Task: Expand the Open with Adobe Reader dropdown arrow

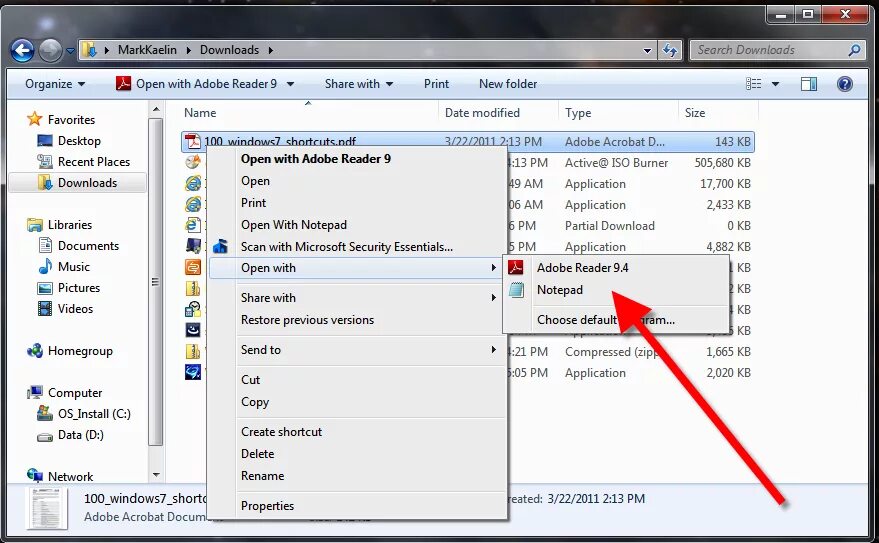Action: (290, 84)
